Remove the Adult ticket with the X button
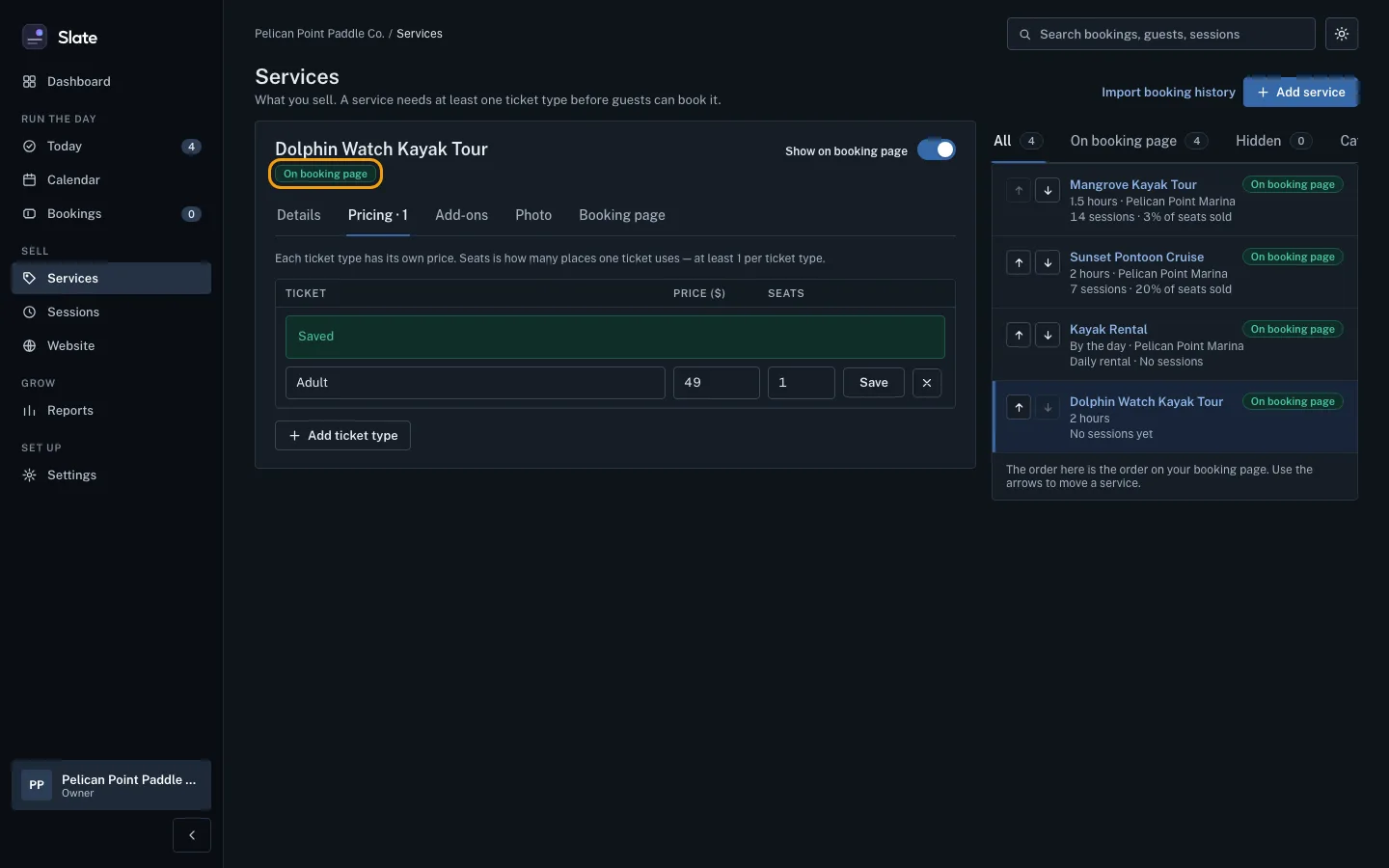Screen dimensions: 1389x868 (x=927, y=383)
